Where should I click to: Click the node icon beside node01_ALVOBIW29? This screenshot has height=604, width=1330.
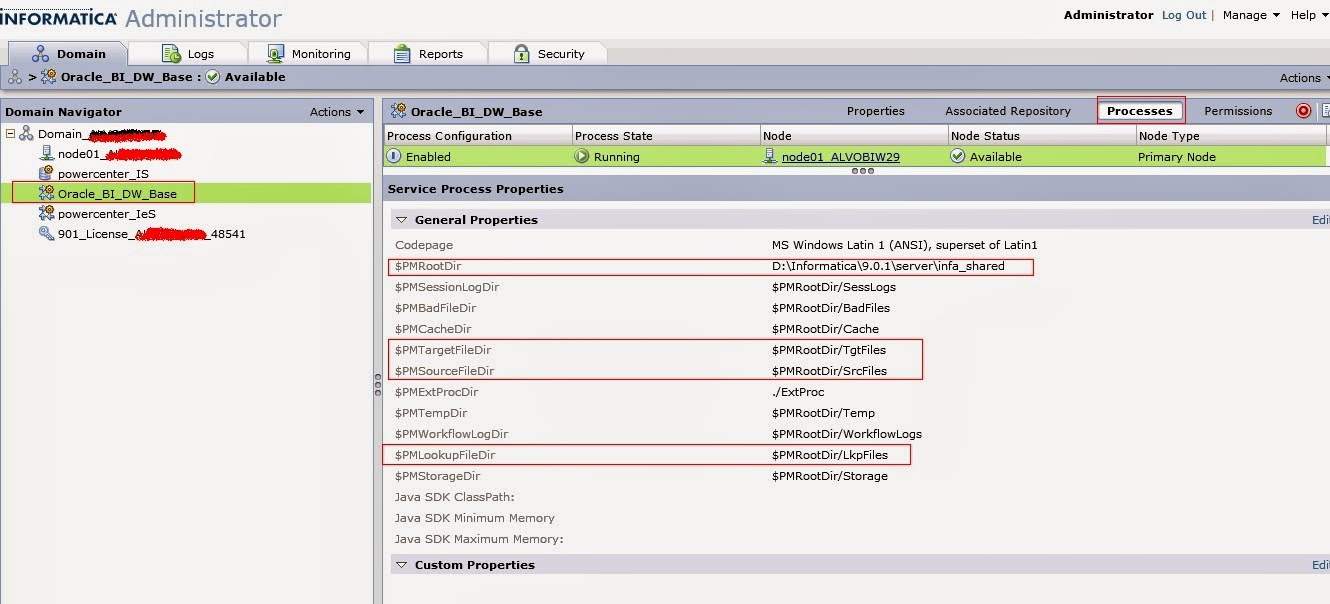[x=770, y=156]
